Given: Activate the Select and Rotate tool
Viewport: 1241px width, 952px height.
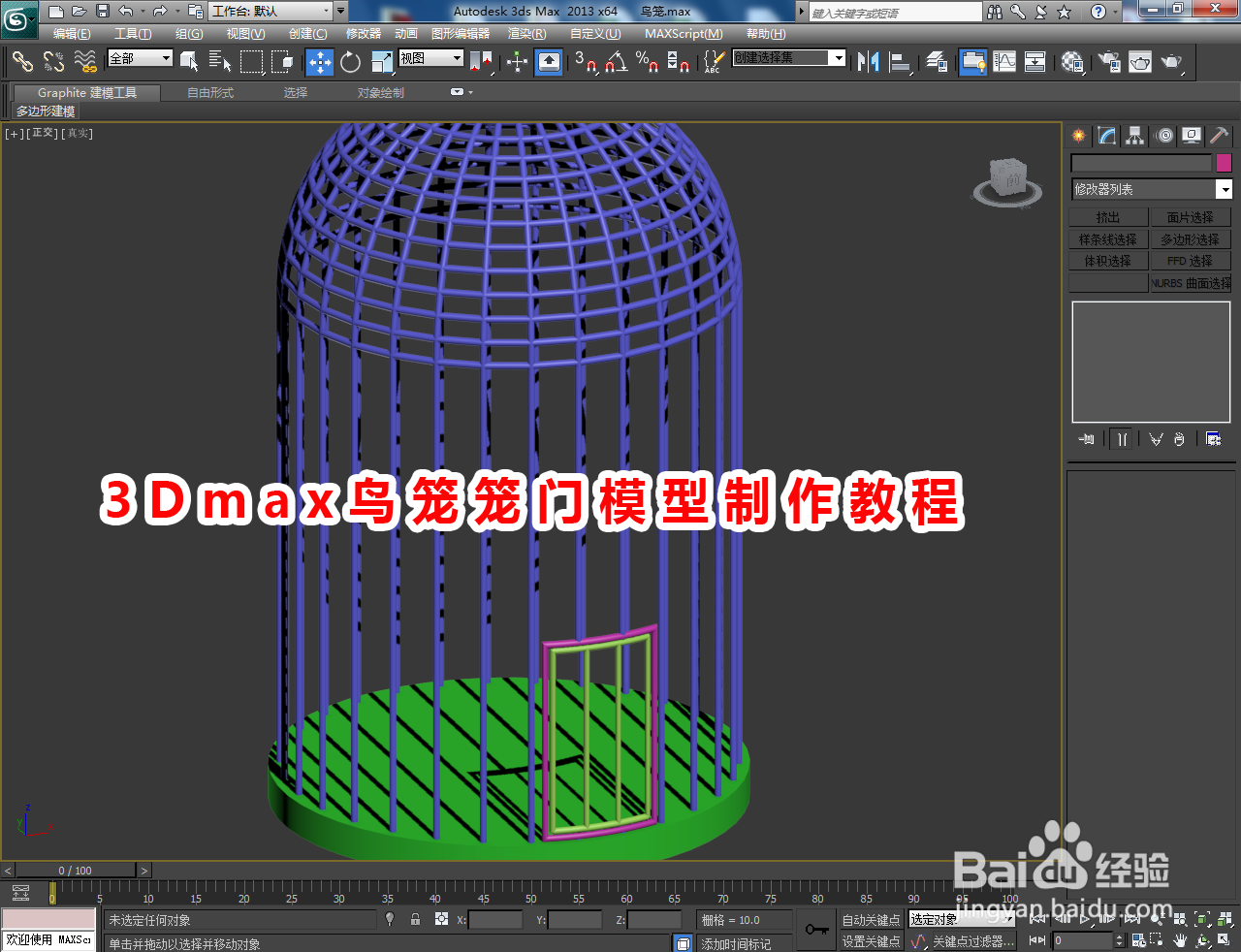Looking at the screenshot, I should 350,62.
